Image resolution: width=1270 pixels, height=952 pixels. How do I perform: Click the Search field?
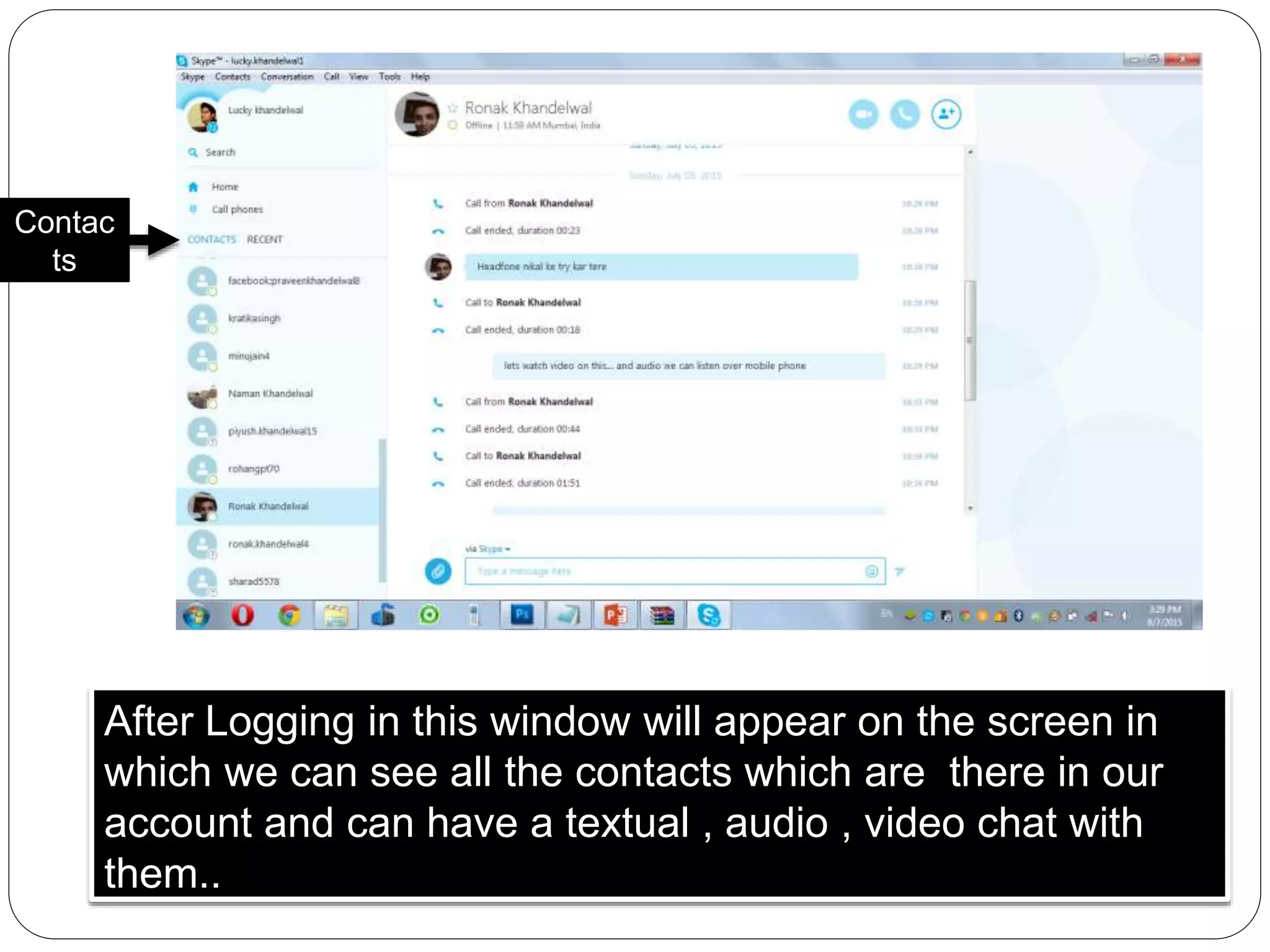click(282, 152)
